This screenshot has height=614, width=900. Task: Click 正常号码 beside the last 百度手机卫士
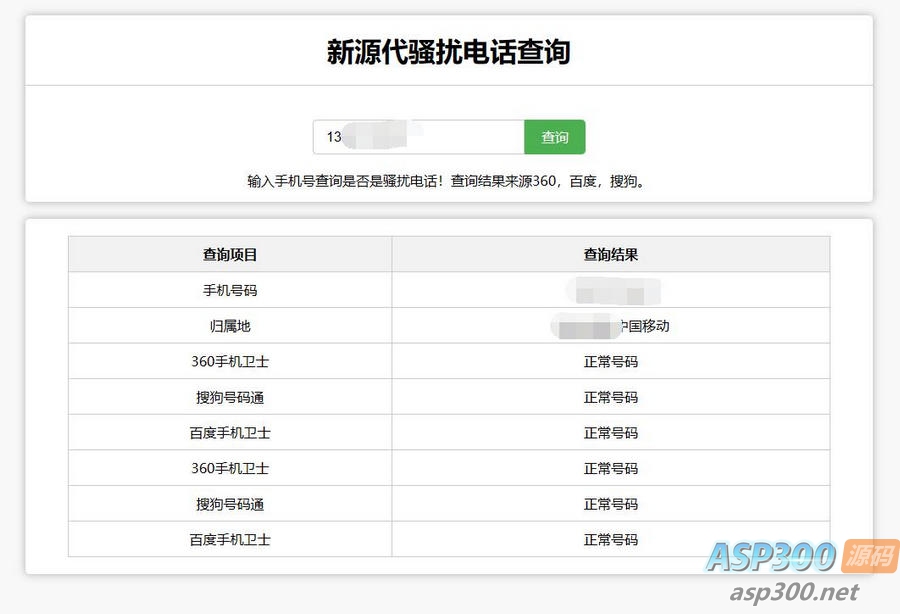[611, 539]
